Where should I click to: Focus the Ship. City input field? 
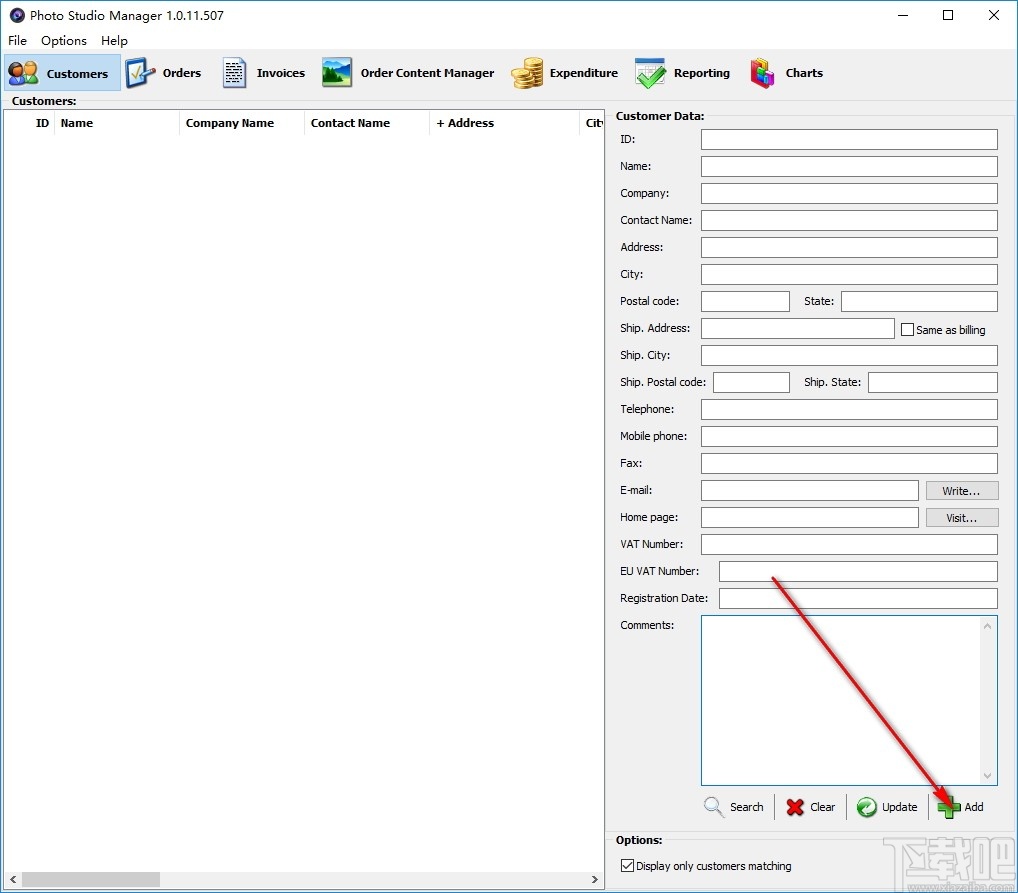pyautogui.click(x=849, y=355)
